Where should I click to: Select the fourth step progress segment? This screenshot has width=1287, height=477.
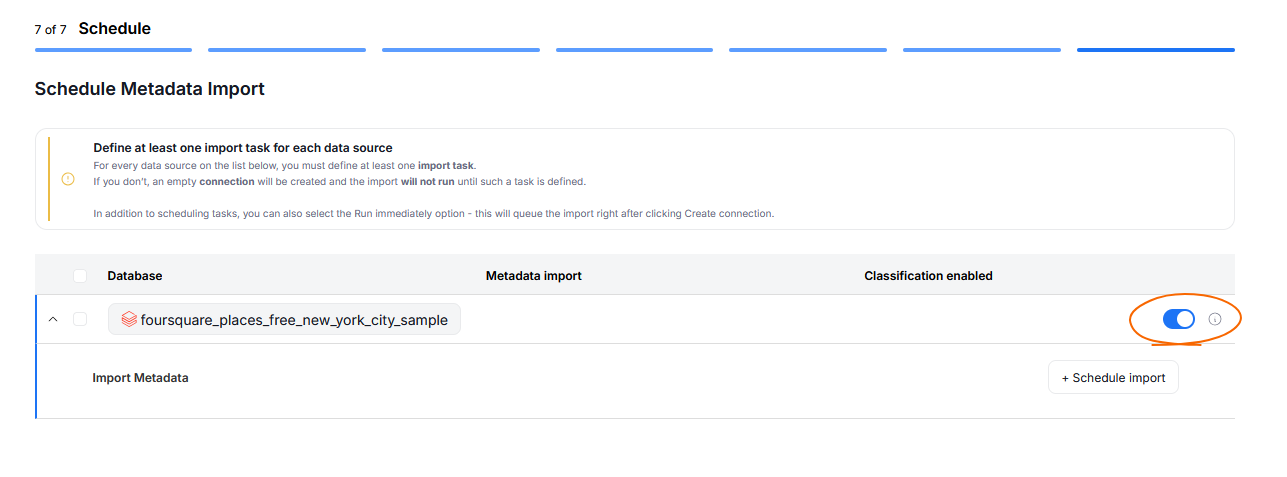tap(634, 49)
